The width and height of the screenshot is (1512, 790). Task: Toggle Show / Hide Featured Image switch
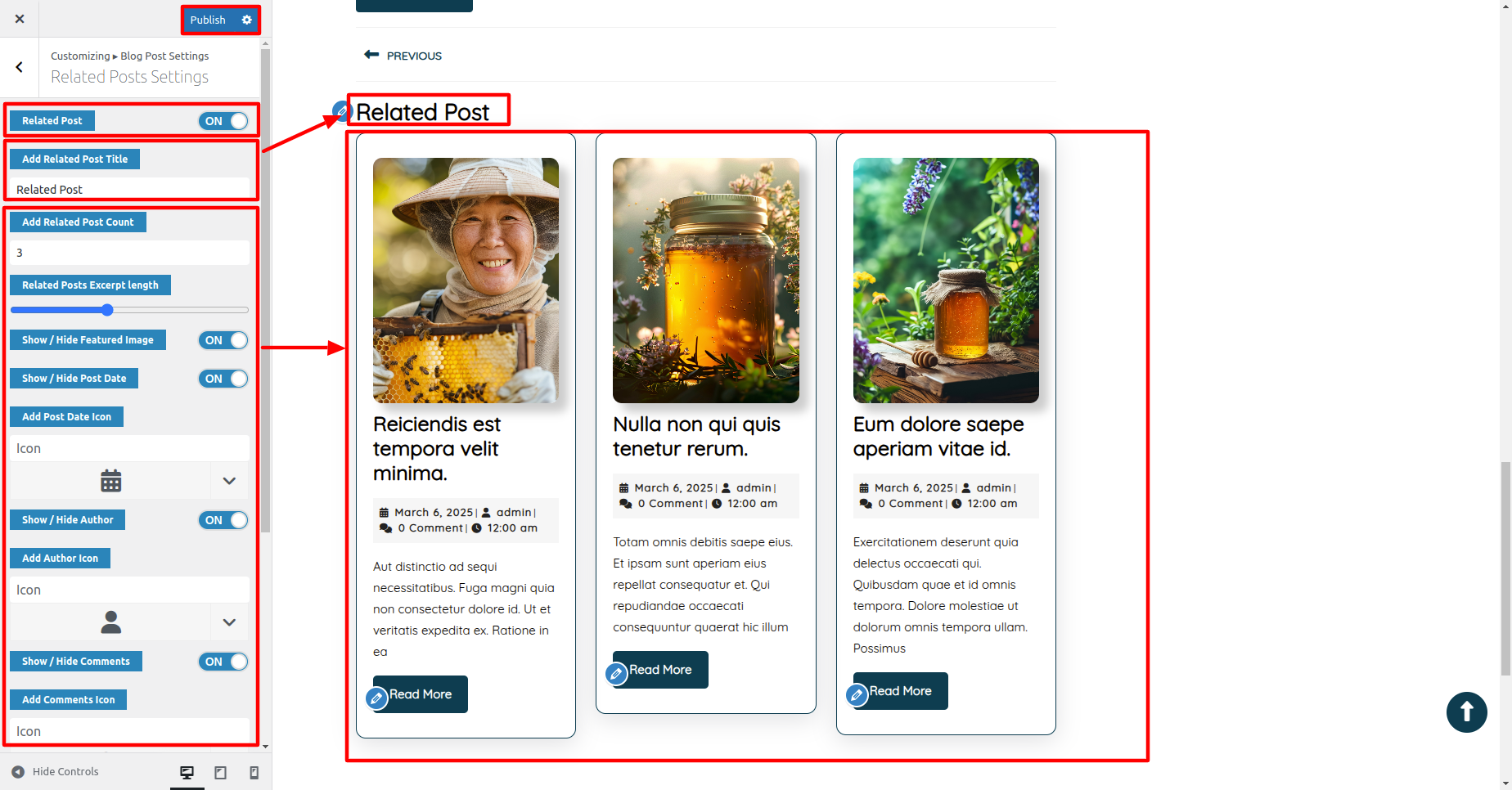coord(223,340)
